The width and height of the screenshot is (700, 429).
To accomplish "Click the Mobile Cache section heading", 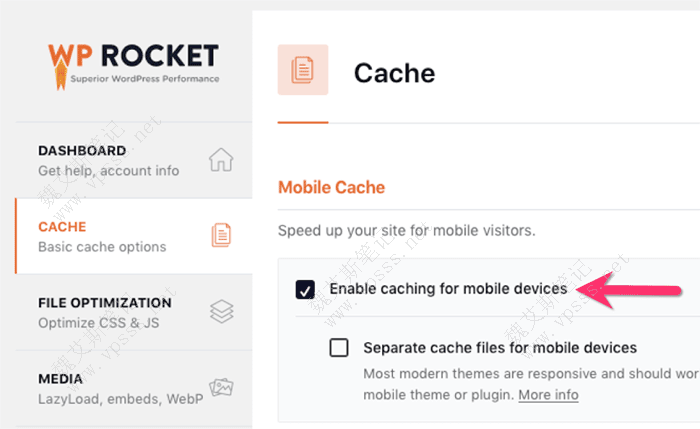I will point(331,187).
